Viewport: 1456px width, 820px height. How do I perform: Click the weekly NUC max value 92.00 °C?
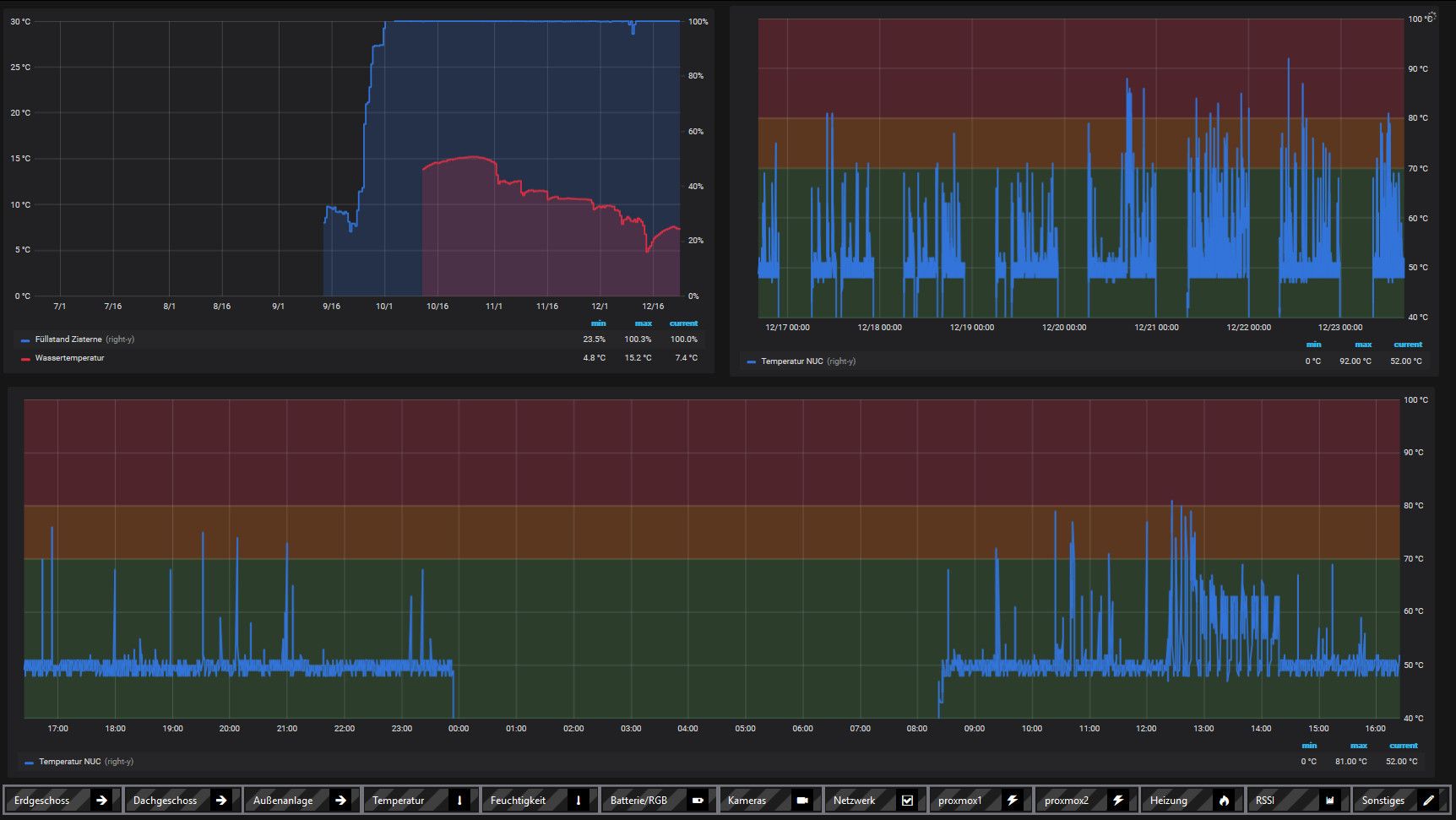[x=1355, y=361]
